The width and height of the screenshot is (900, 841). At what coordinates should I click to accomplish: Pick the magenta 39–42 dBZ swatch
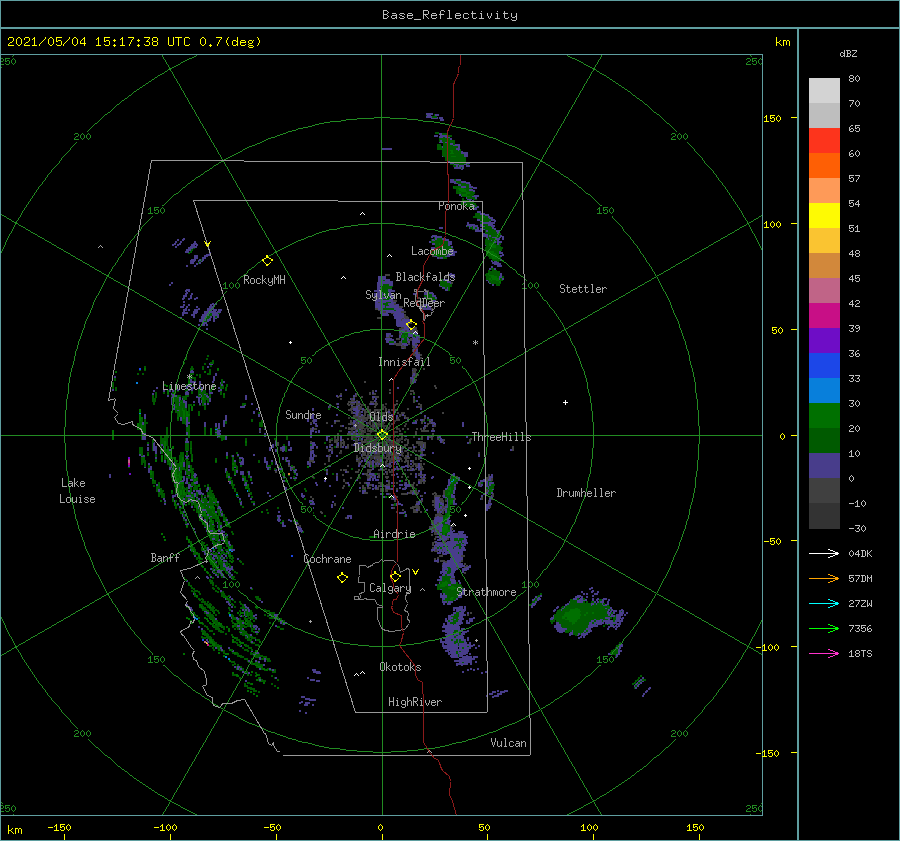[x=824, y=316]
